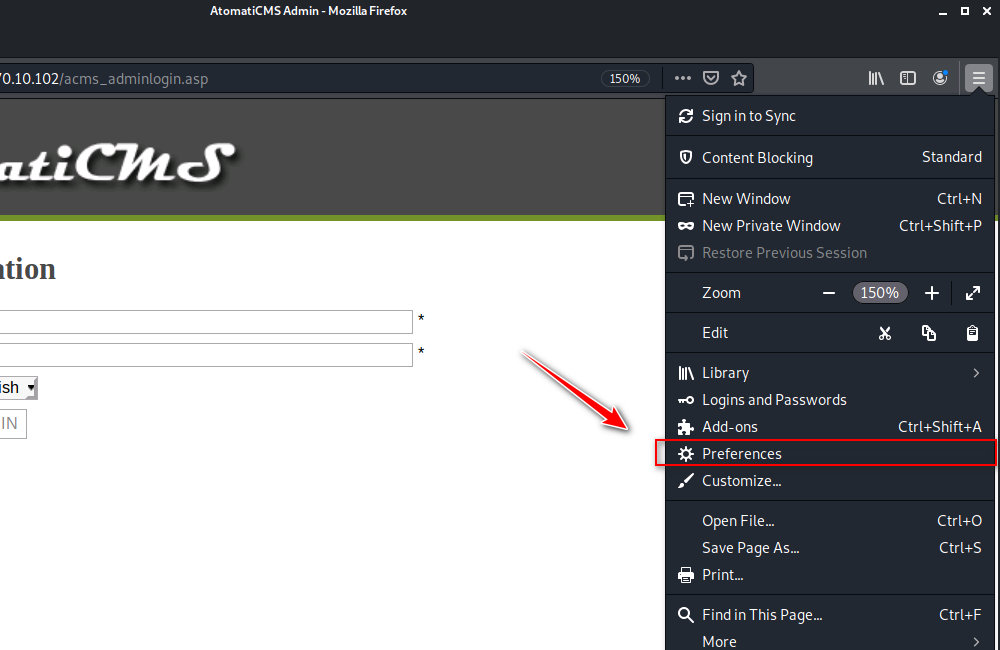Open Preferences from the menu
This screenshot has height=650, width=1000.
(x=742, y=454)
